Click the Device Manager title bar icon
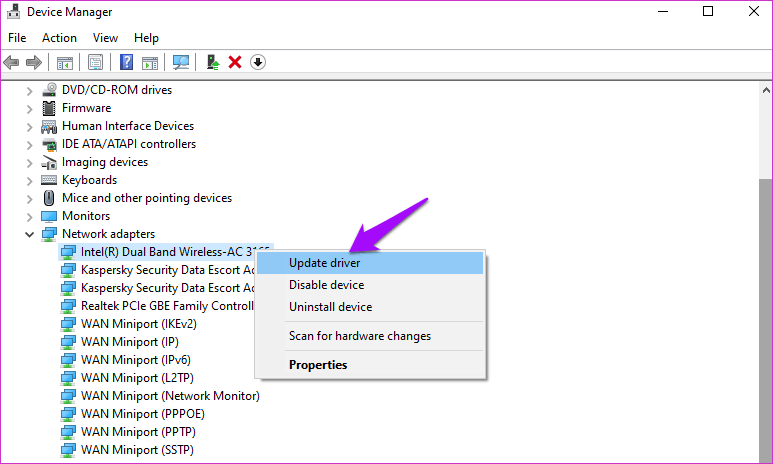The width and height of the screenshot is (773, 464). 14,11
